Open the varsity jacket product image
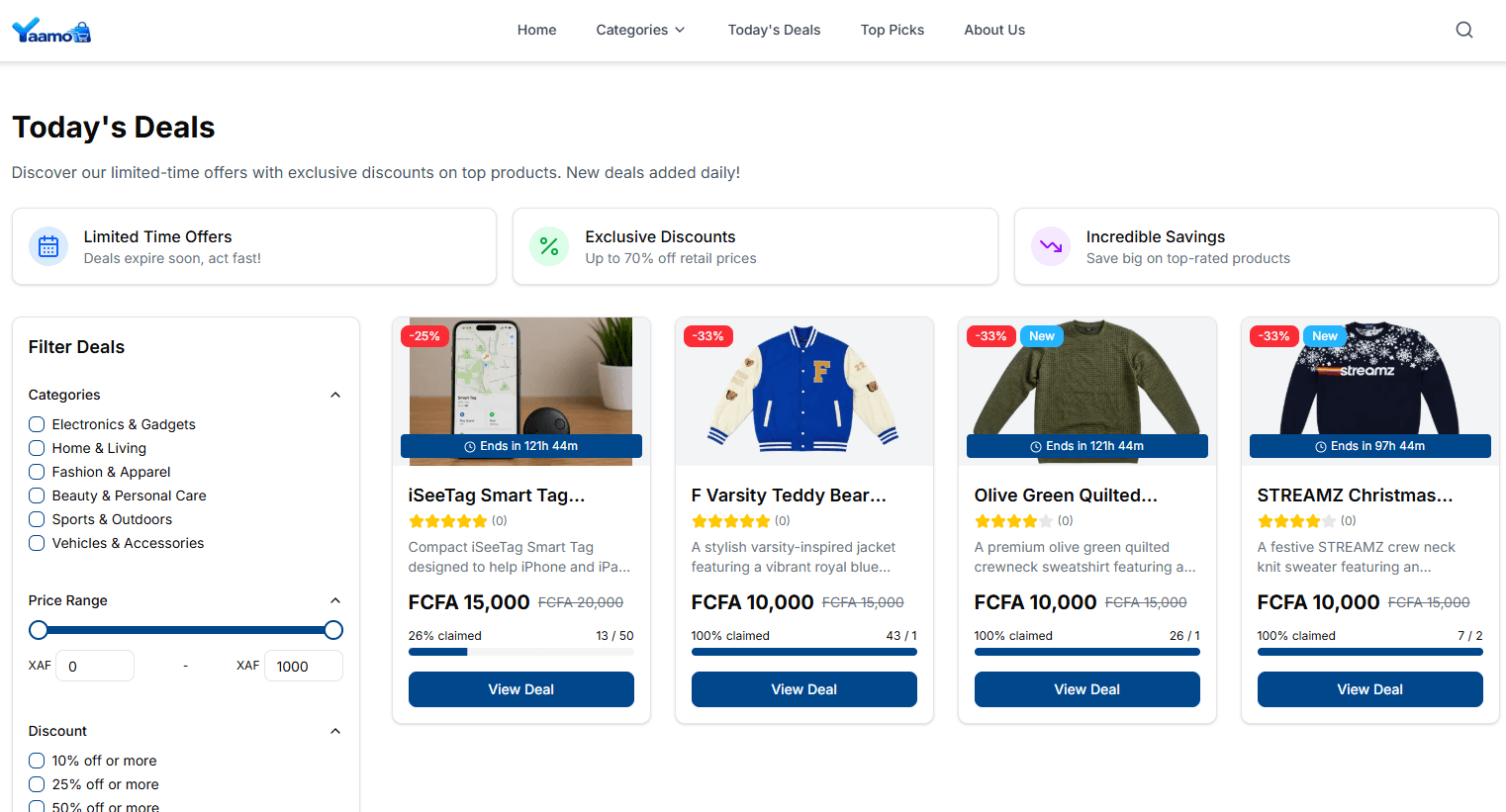The width and height of the screenshot is (1506, 812). (804, 392)
